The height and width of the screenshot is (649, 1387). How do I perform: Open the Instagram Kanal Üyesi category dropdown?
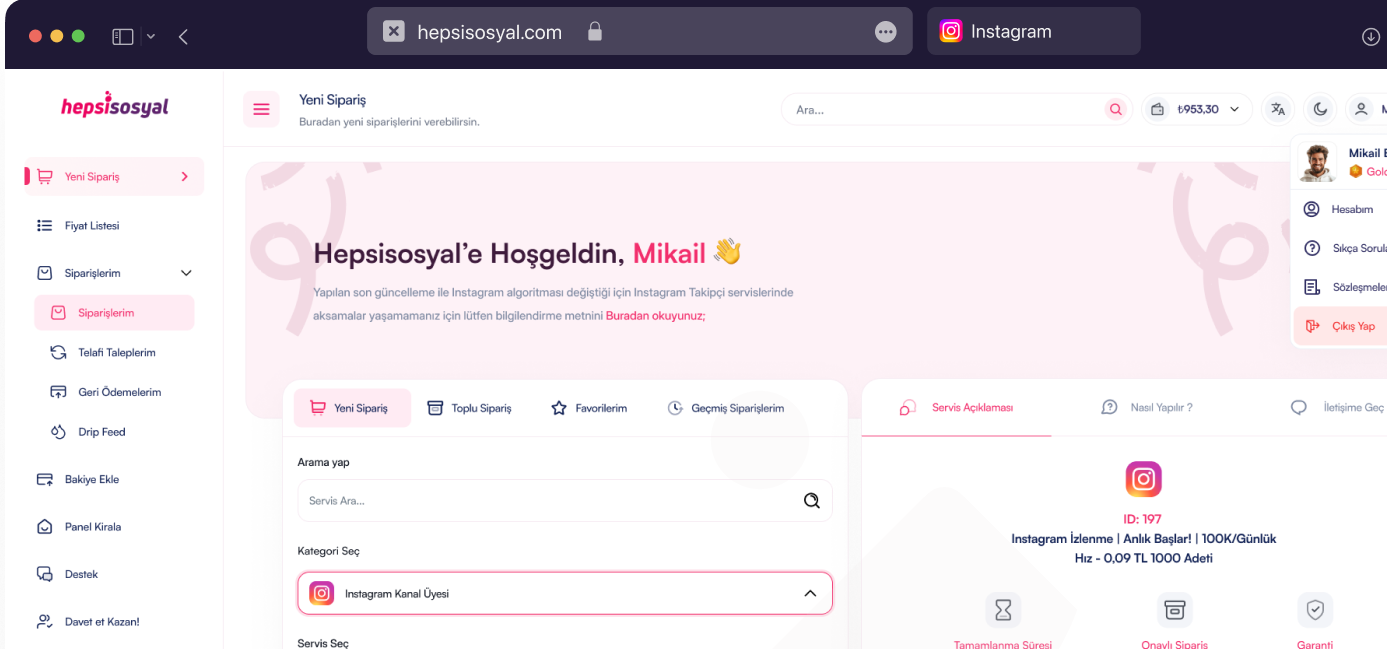[565, 593]
